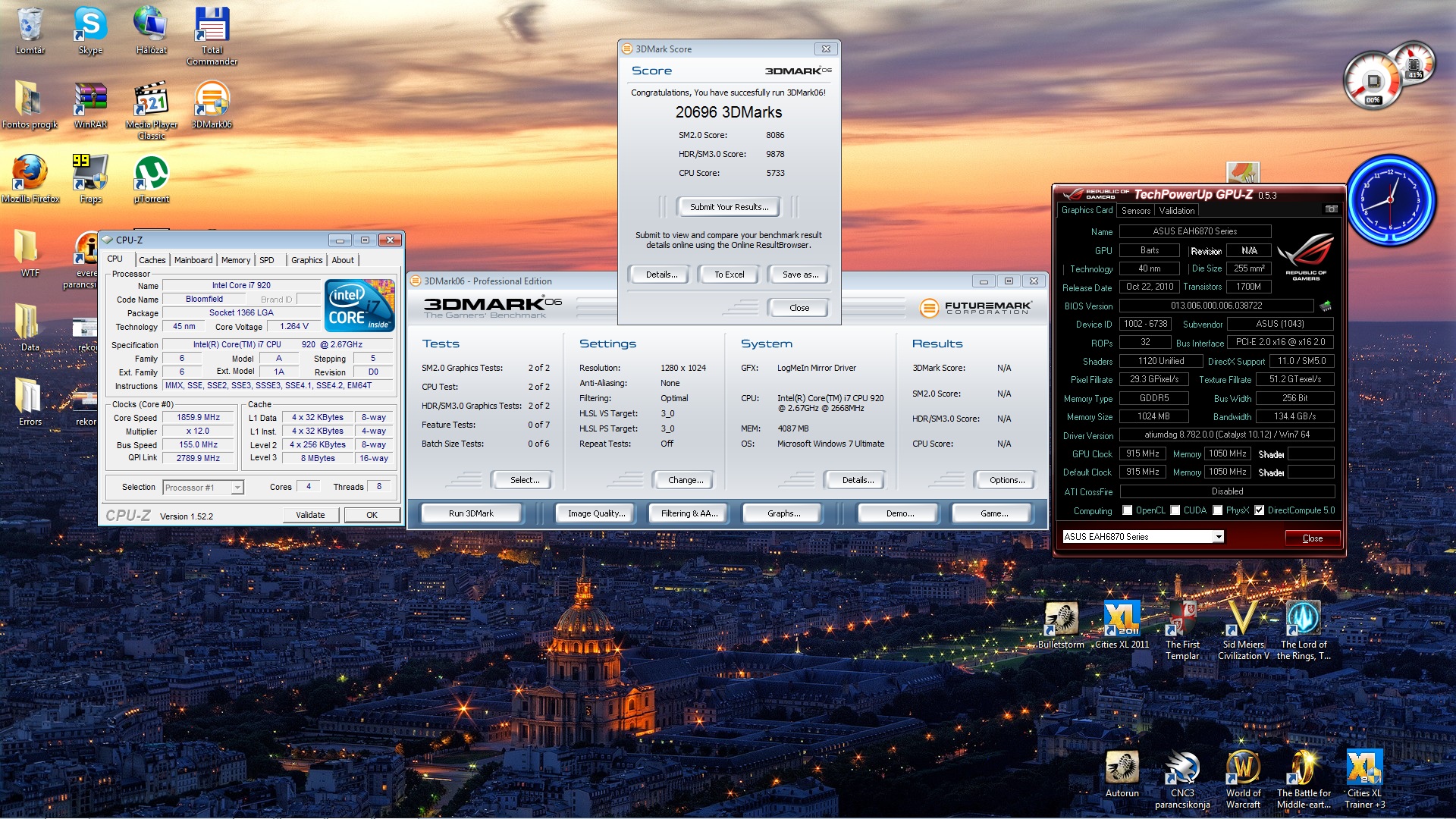Click Run 3DMark button
The height and width of the screenshot is (819, 1456).
pyautogui.click(x=471, y=513)
